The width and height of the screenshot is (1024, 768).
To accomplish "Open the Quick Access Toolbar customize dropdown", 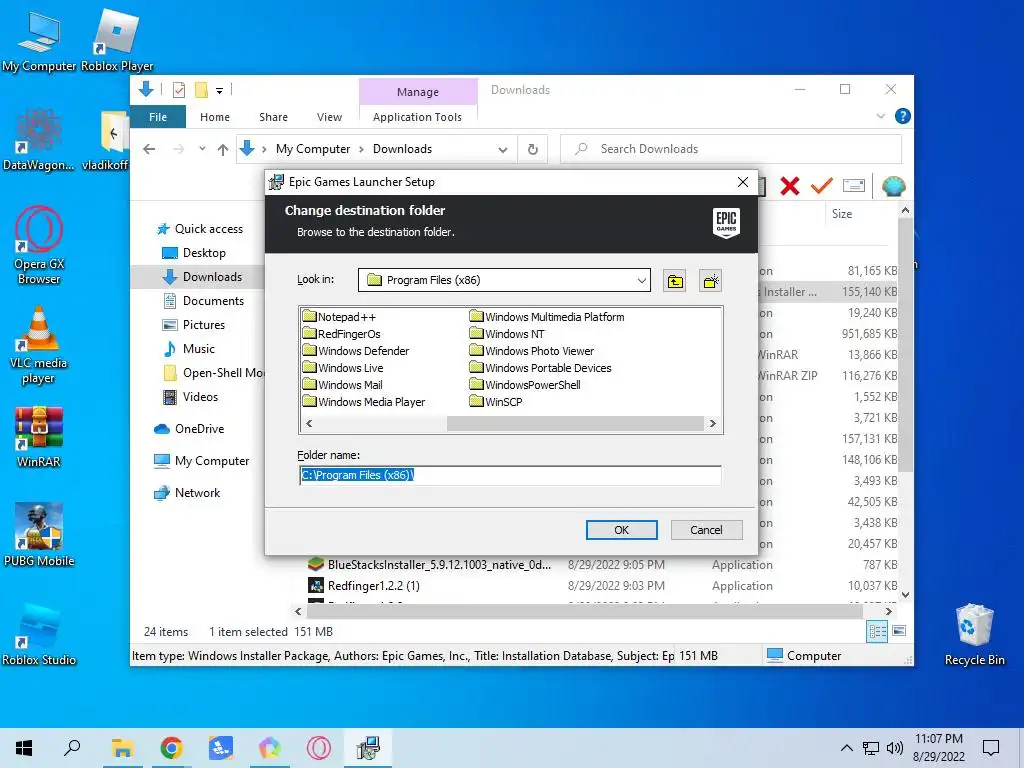I will [x=219, y=91].
